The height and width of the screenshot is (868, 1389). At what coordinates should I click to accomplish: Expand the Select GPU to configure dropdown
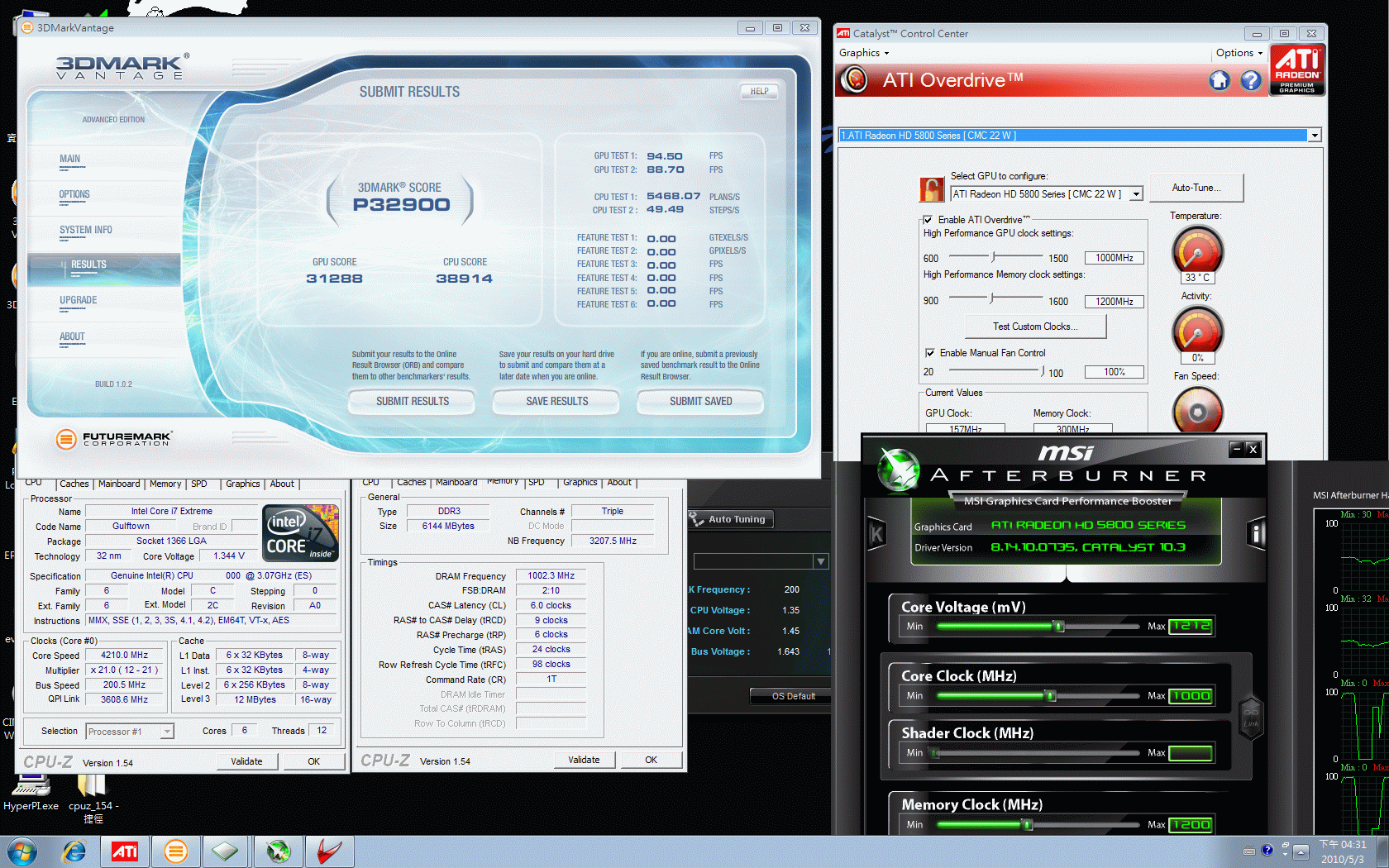click(1136, 194)
